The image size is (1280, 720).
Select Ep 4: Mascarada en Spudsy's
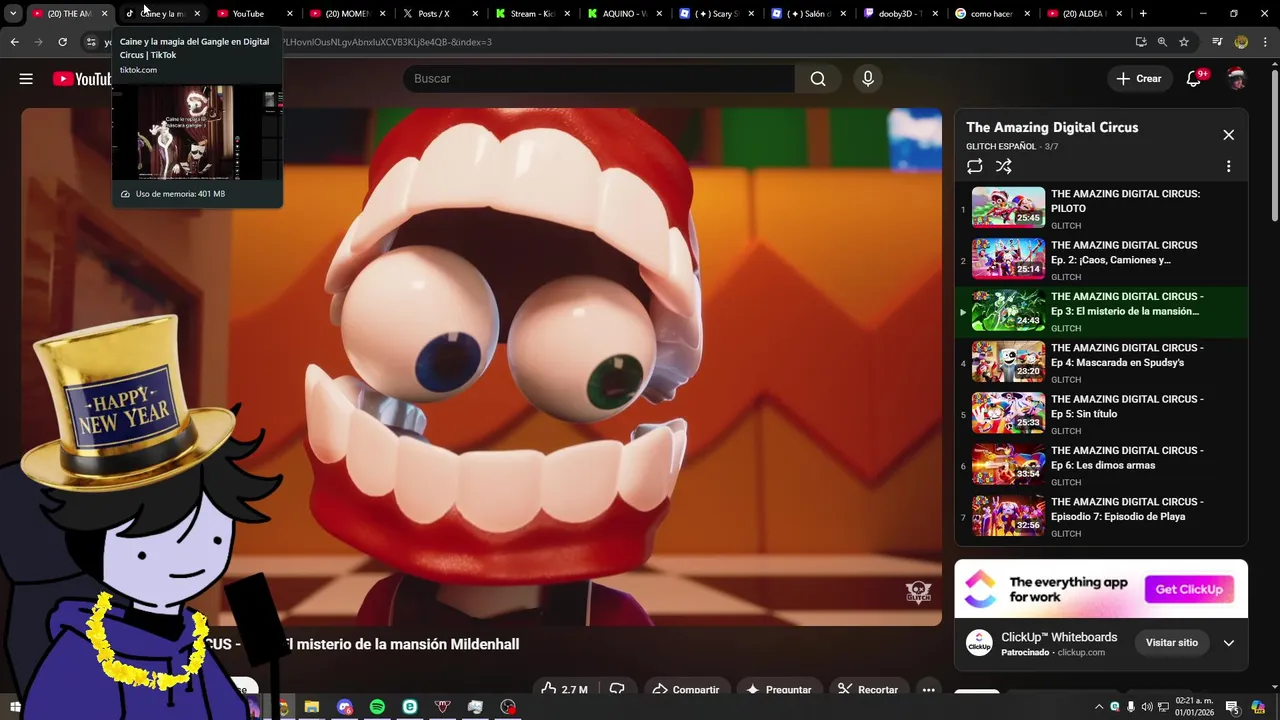pos(1100,363)
